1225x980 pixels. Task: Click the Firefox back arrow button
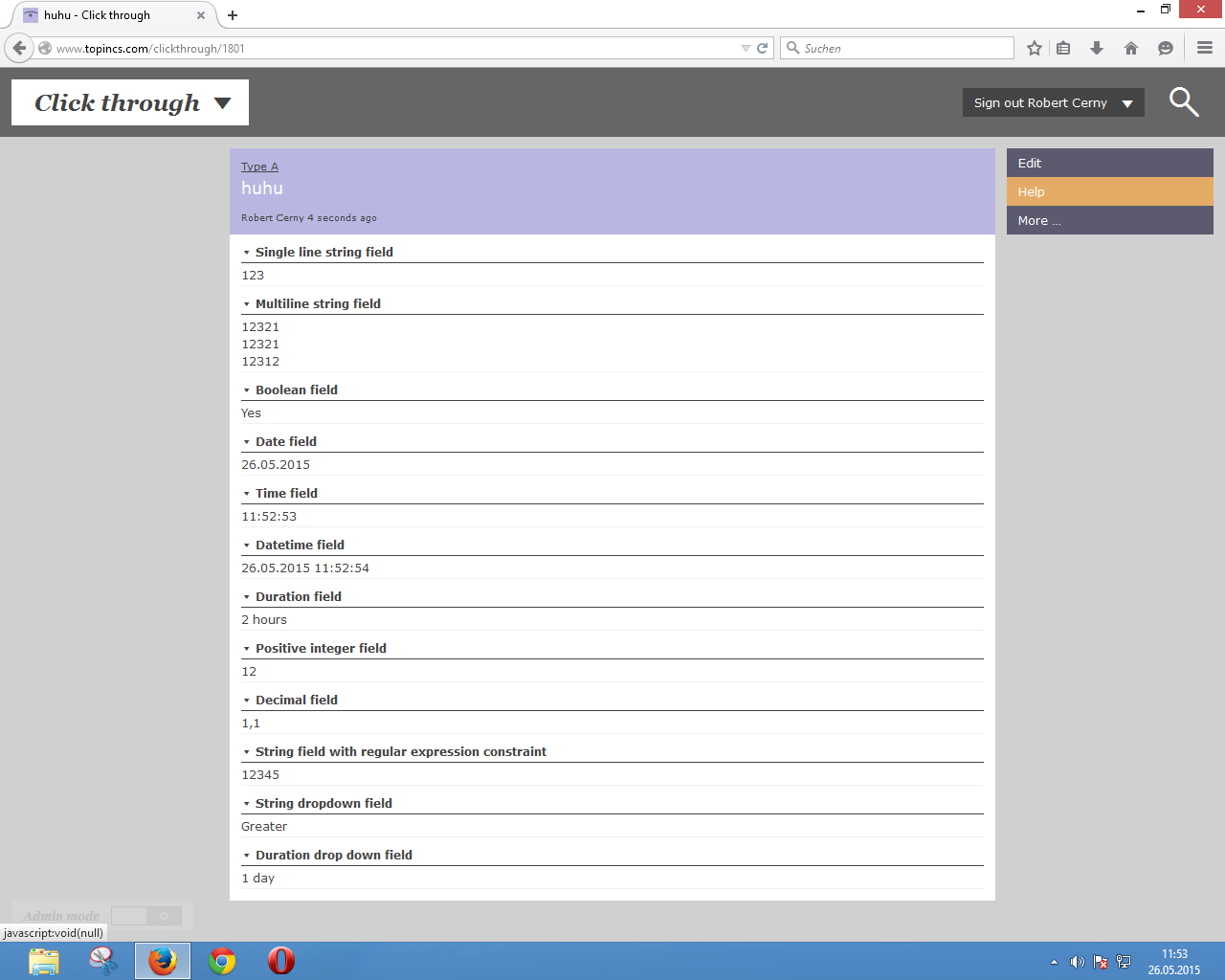[x=19, y=48]
